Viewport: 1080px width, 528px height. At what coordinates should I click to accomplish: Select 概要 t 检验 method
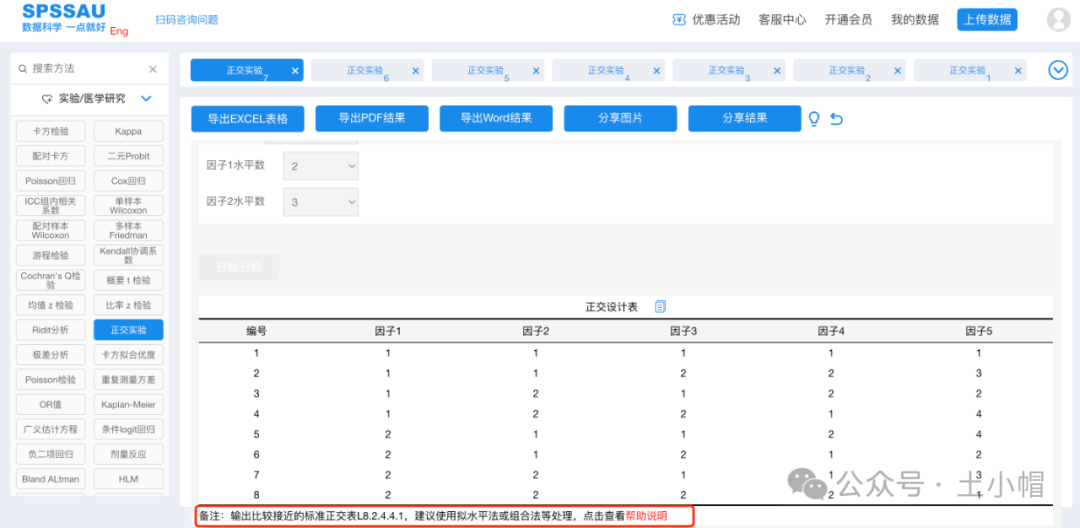click(x=129, y=280)
